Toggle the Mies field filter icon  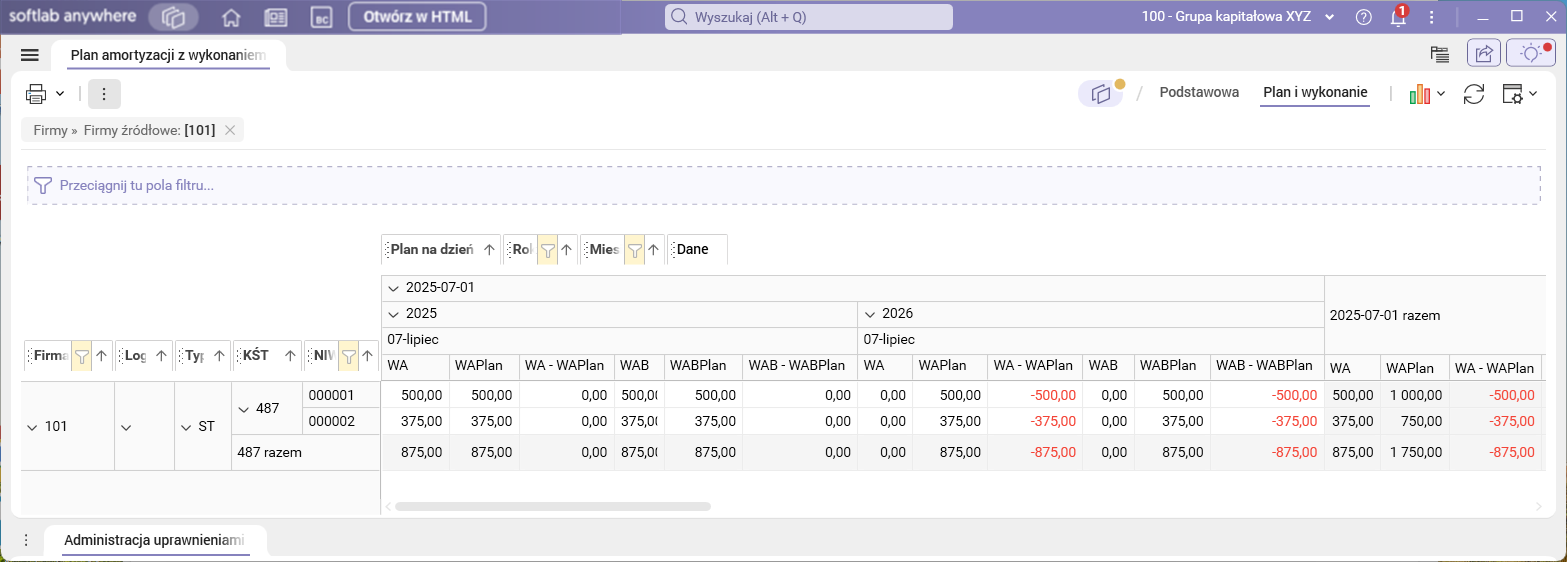(x=634, y=249)
